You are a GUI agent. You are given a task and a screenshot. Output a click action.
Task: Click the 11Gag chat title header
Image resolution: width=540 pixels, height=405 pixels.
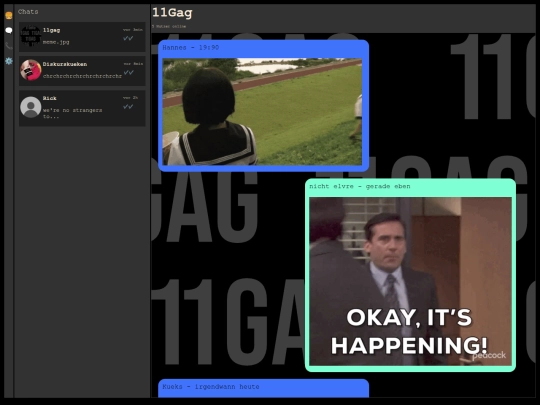coord(172,13)
